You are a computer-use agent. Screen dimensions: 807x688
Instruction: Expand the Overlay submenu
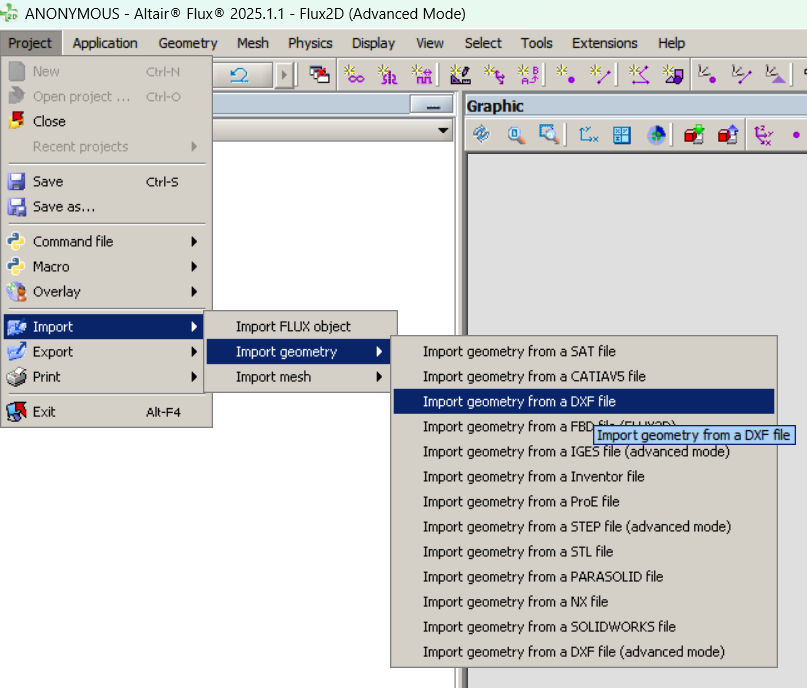click(106, 292)
